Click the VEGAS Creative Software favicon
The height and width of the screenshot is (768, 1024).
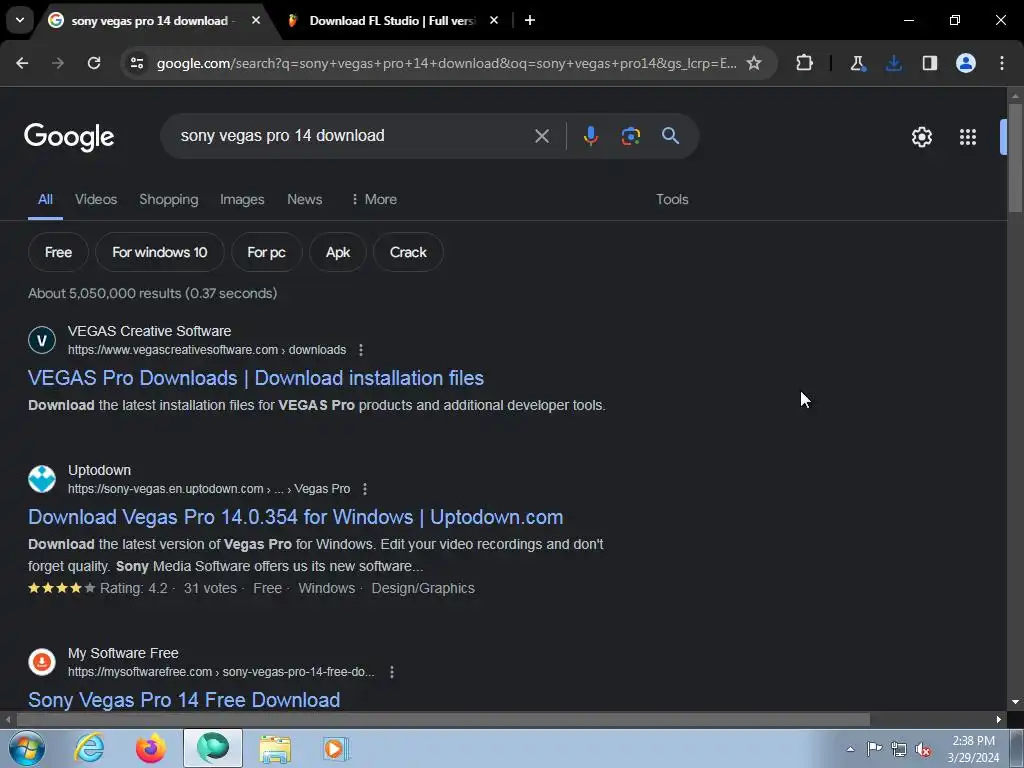pyautogui.click(x=42, y=340)
